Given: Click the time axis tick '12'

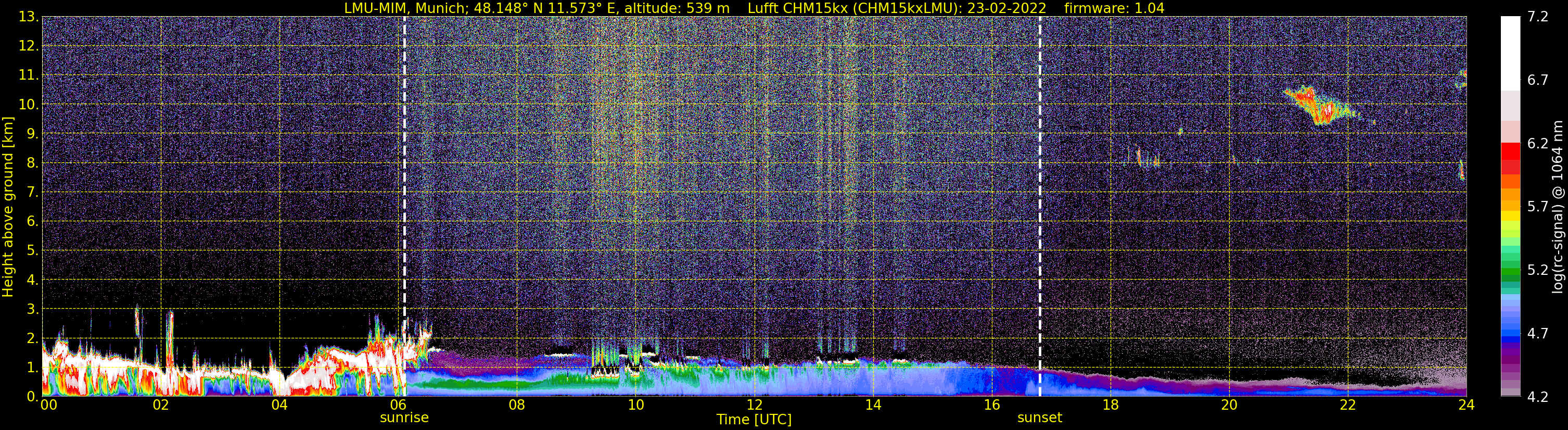Looking at the screenshot, I should (x=754, y=405).
